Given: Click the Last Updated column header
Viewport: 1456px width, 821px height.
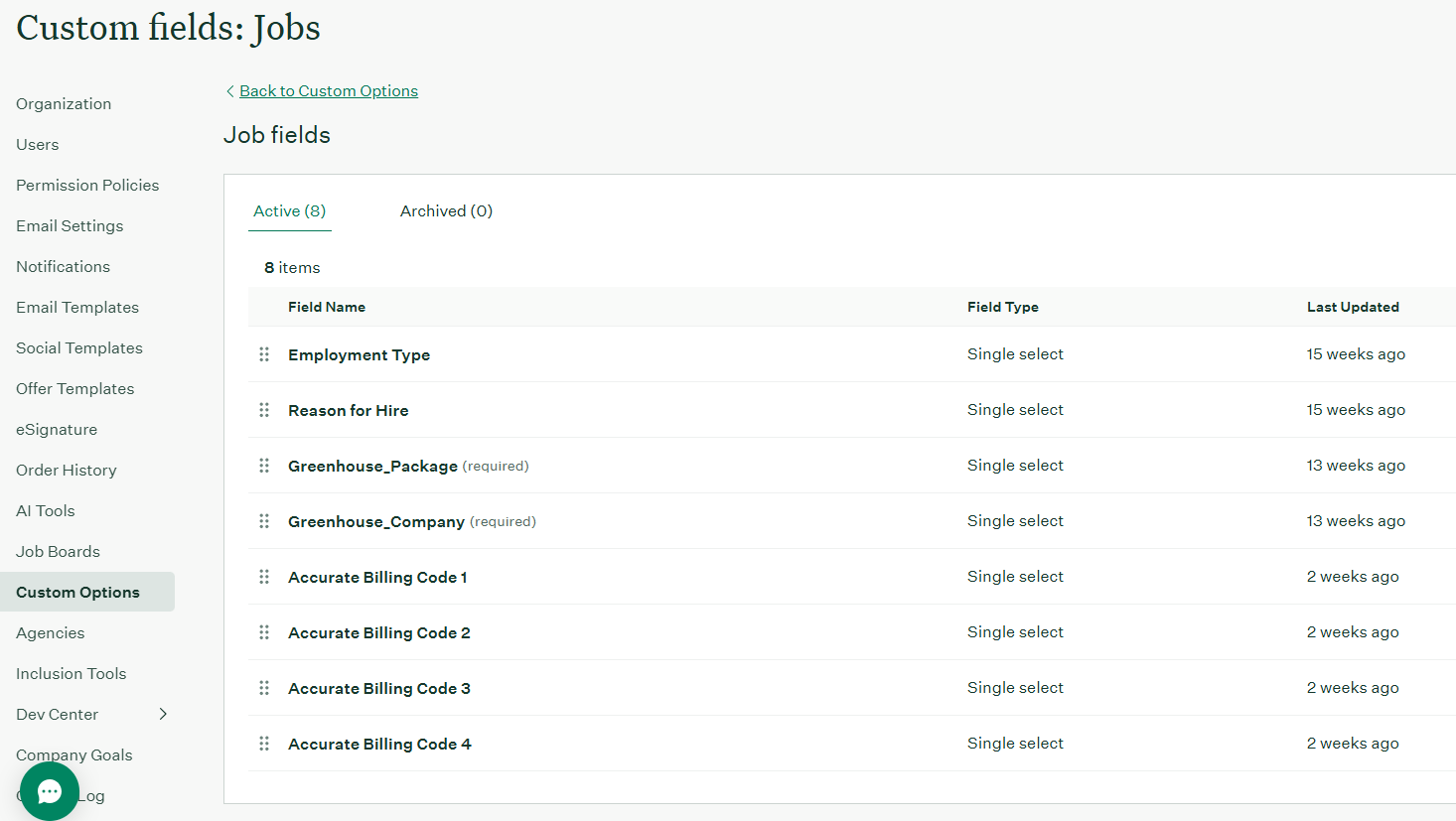Looking at the screenshot, I should (1352, 307).
